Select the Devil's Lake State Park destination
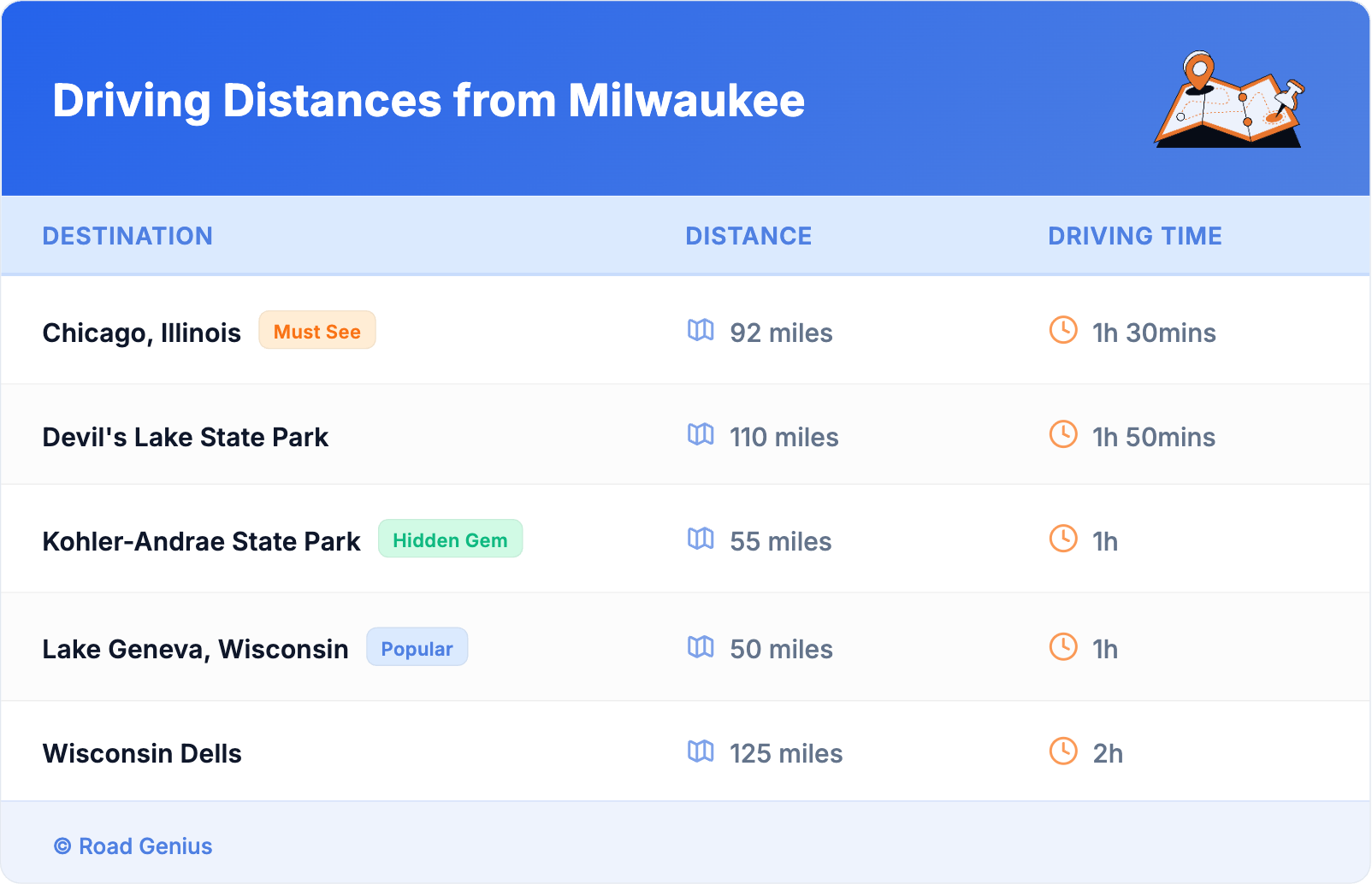The height and width of the screenshot is (884, 1372). (x=186, y=437)
